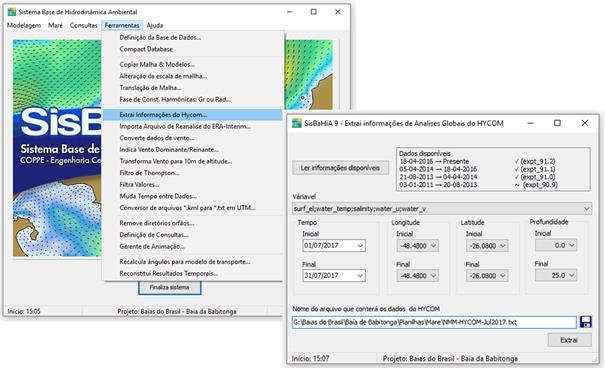Screen dimensions: 605x368
Task: Open the Variável combo box
Action: pos(441,209)
